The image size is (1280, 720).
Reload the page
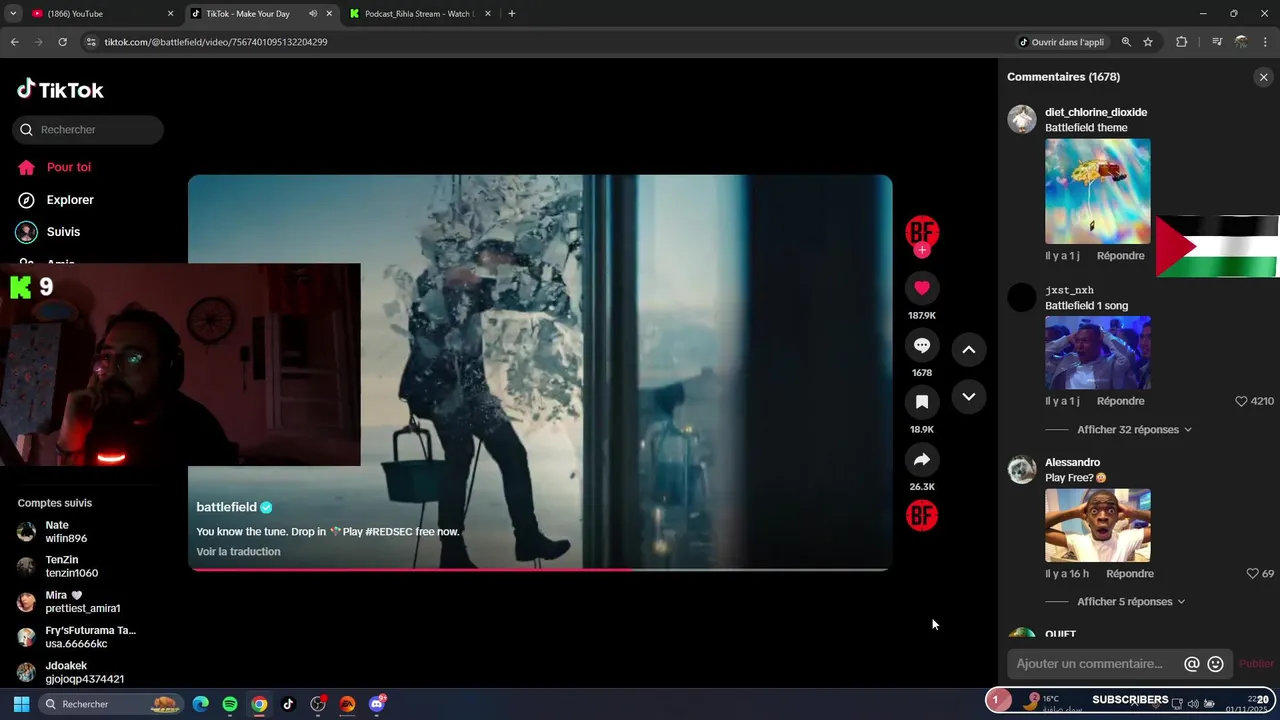click(x=62, y=42)
